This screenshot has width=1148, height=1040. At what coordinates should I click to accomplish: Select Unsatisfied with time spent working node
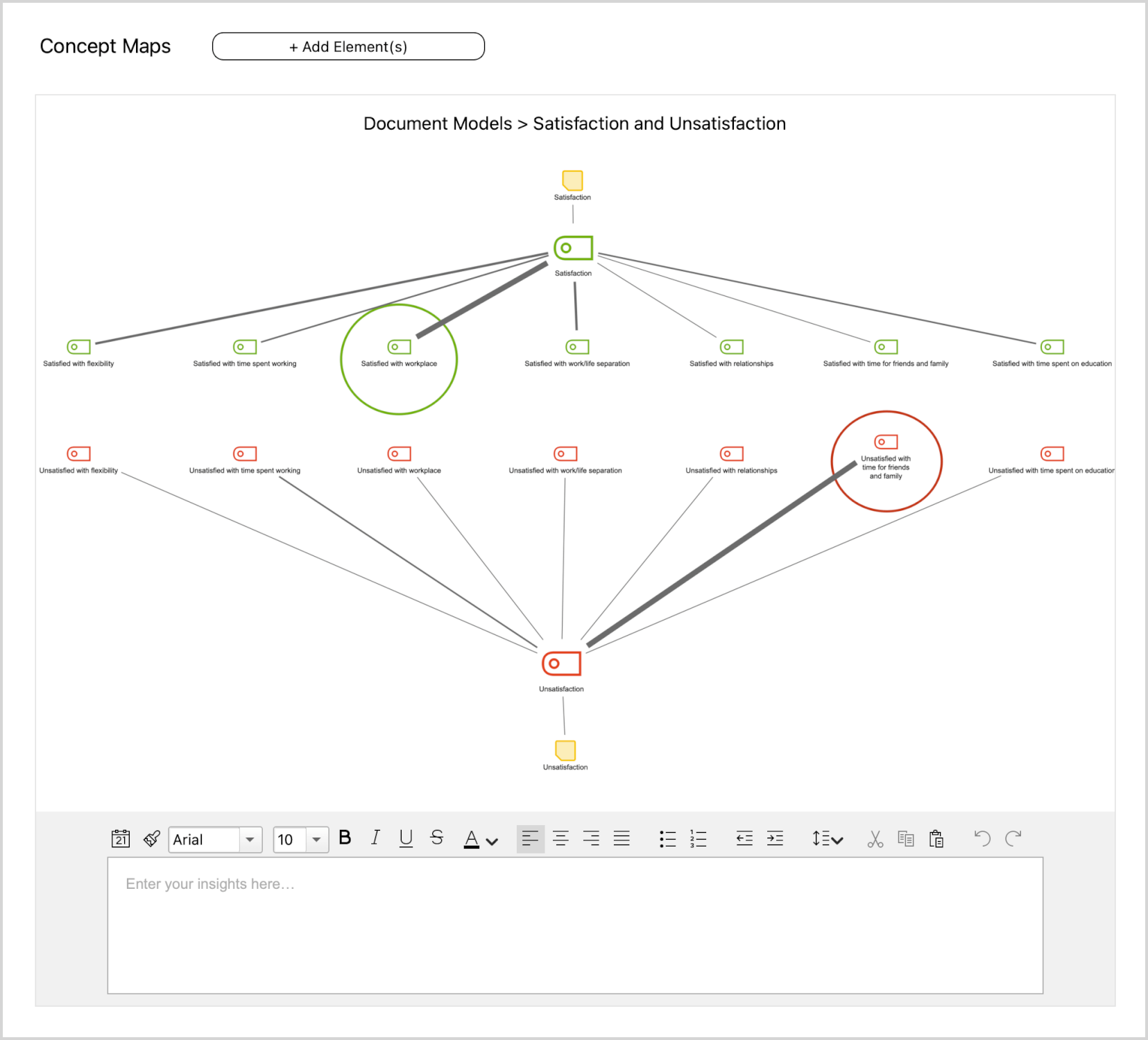(x=245, y=453)
